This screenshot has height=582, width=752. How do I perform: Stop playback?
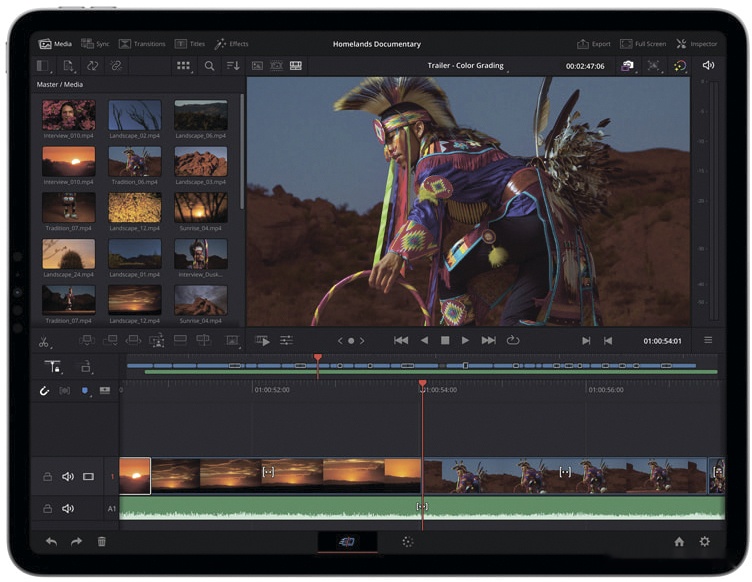click(445, 340)
